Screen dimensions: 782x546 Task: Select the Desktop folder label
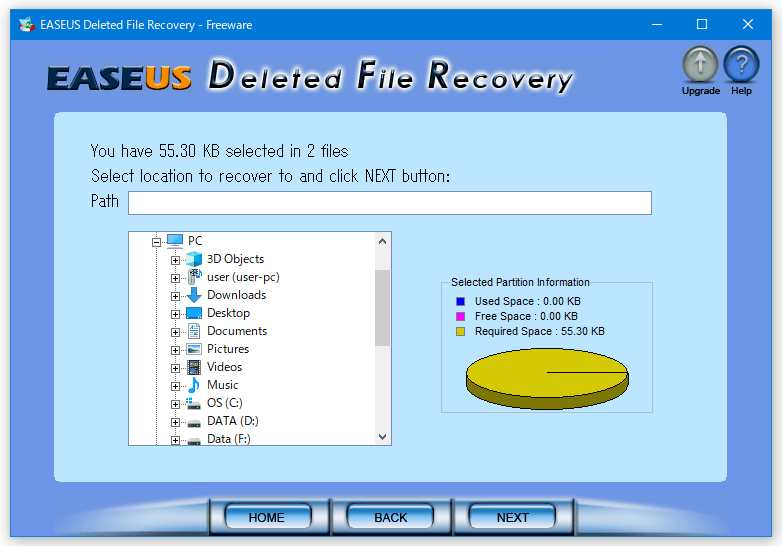[228, 313]
